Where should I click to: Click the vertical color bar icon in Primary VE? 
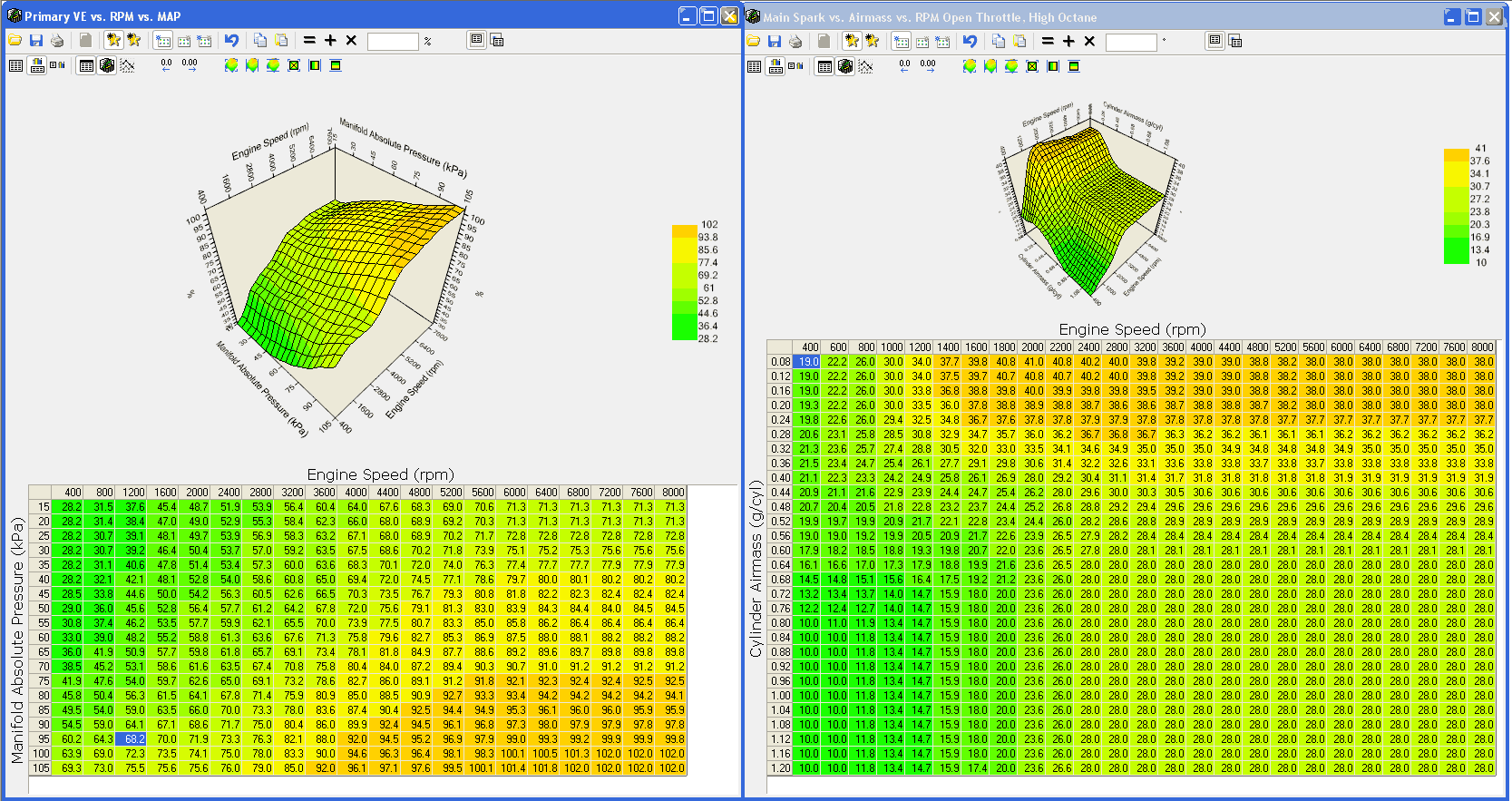(x=315, y=65)
